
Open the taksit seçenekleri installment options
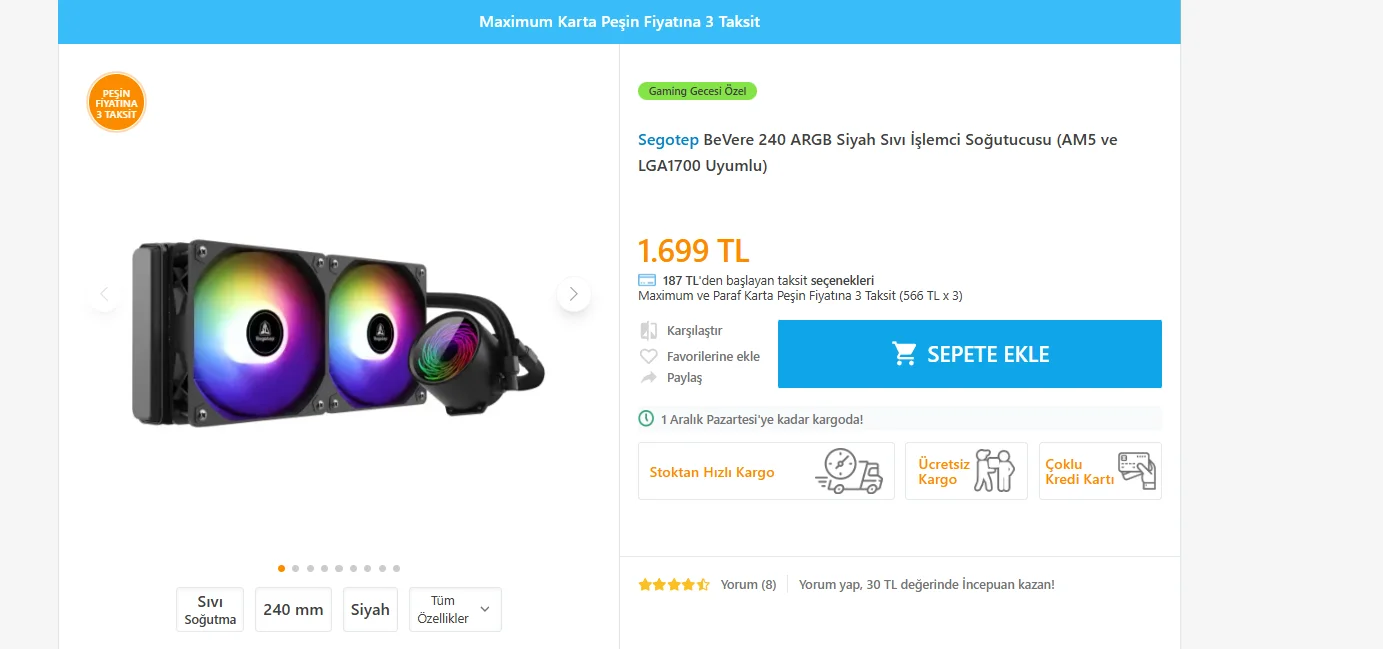click(842, 280)
